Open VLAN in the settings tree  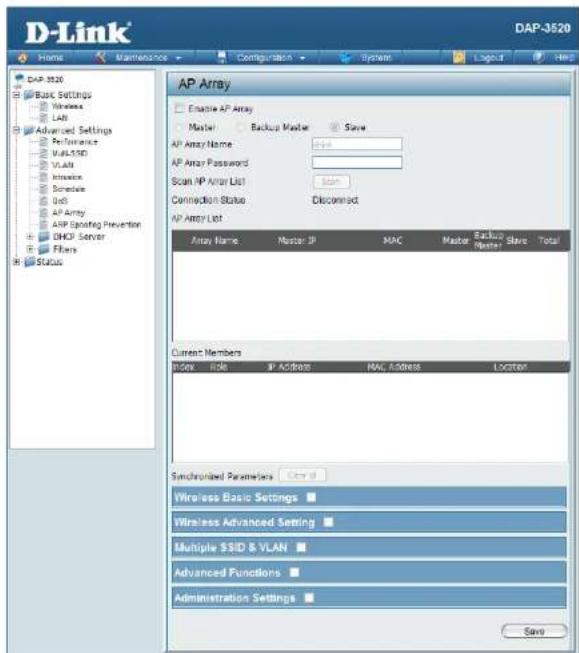click(63, 165)
